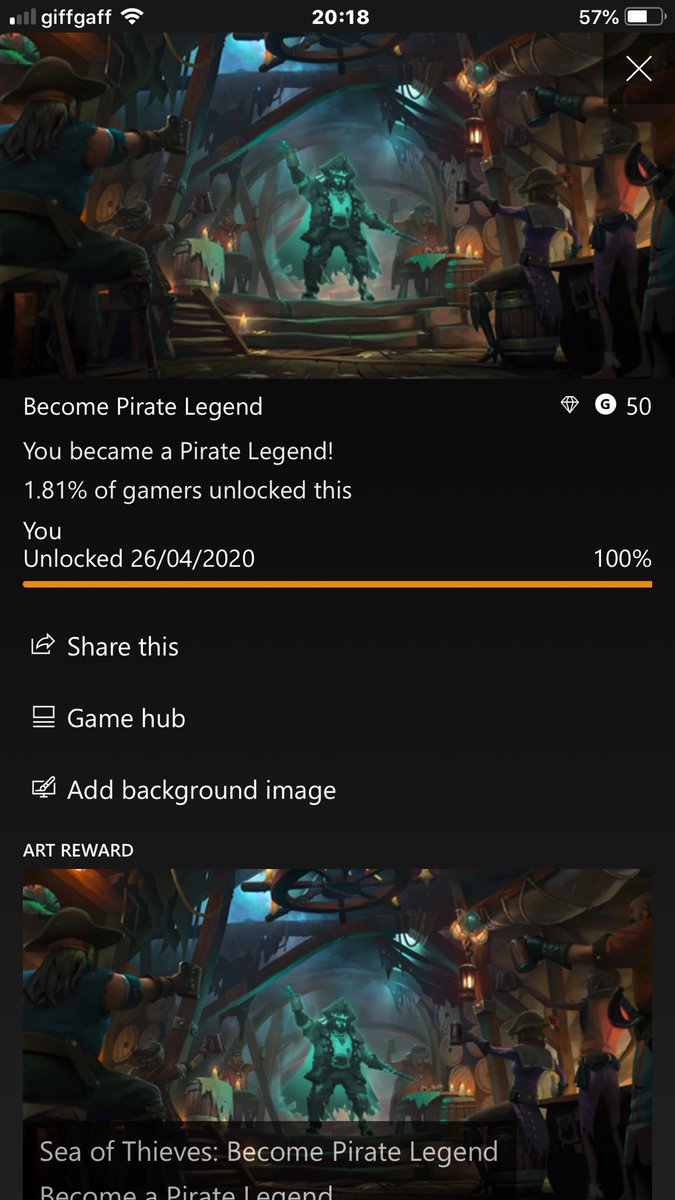Tap the Gamerscore G icon
This screenshot has height=1200, width=675.
click(x=605, y=405)
